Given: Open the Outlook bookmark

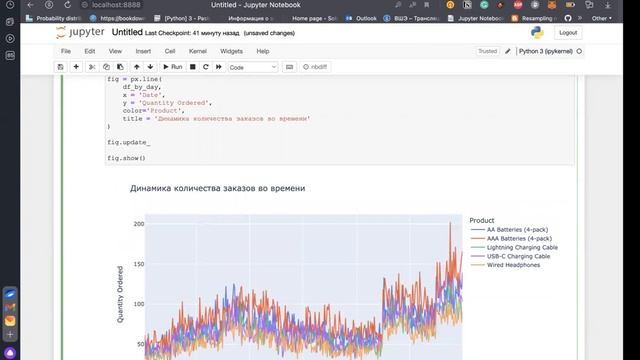Looking at the screenshot, I should 361,18.
